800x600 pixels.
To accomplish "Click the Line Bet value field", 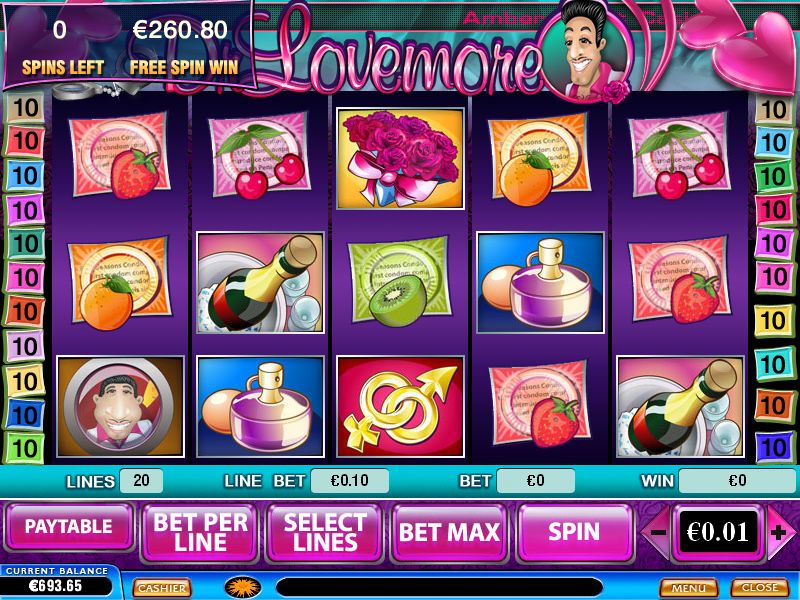I will [350, 481].
